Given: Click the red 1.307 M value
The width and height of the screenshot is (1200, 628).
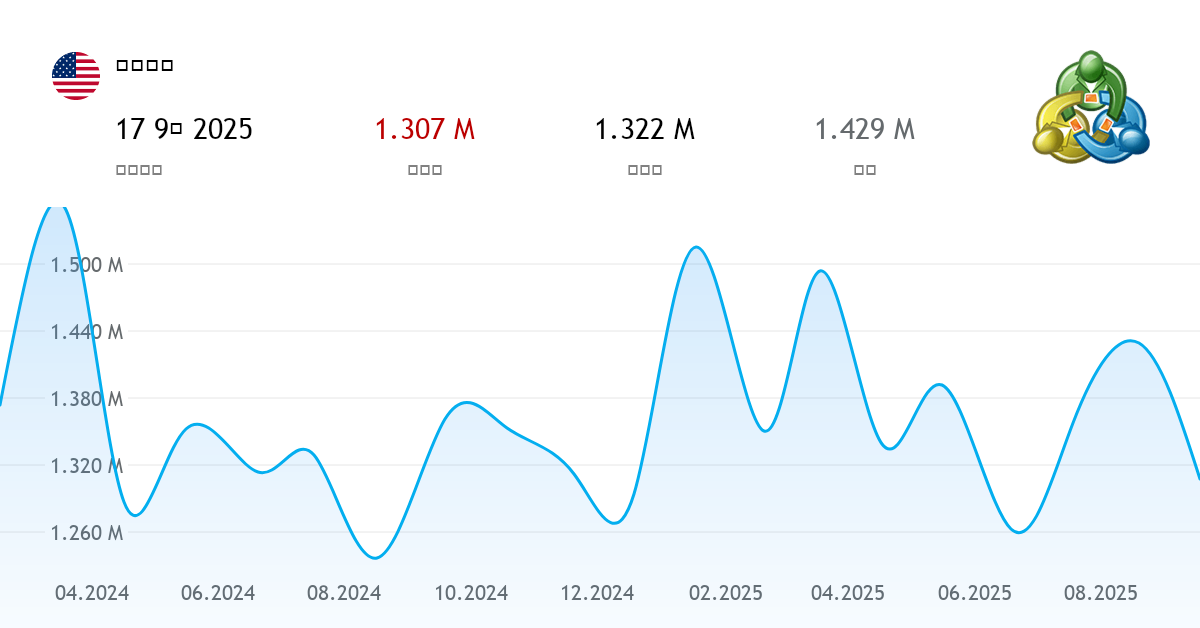Looking at the screenshot, I should click(x=424, y=129).
